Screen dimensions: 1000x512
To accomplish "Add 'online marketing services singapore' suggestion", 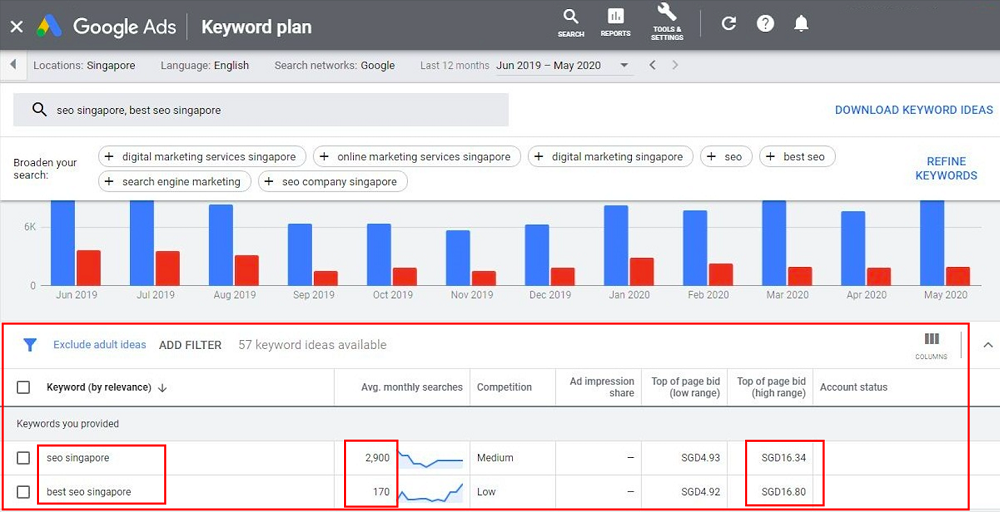I will tap(417, 157).
